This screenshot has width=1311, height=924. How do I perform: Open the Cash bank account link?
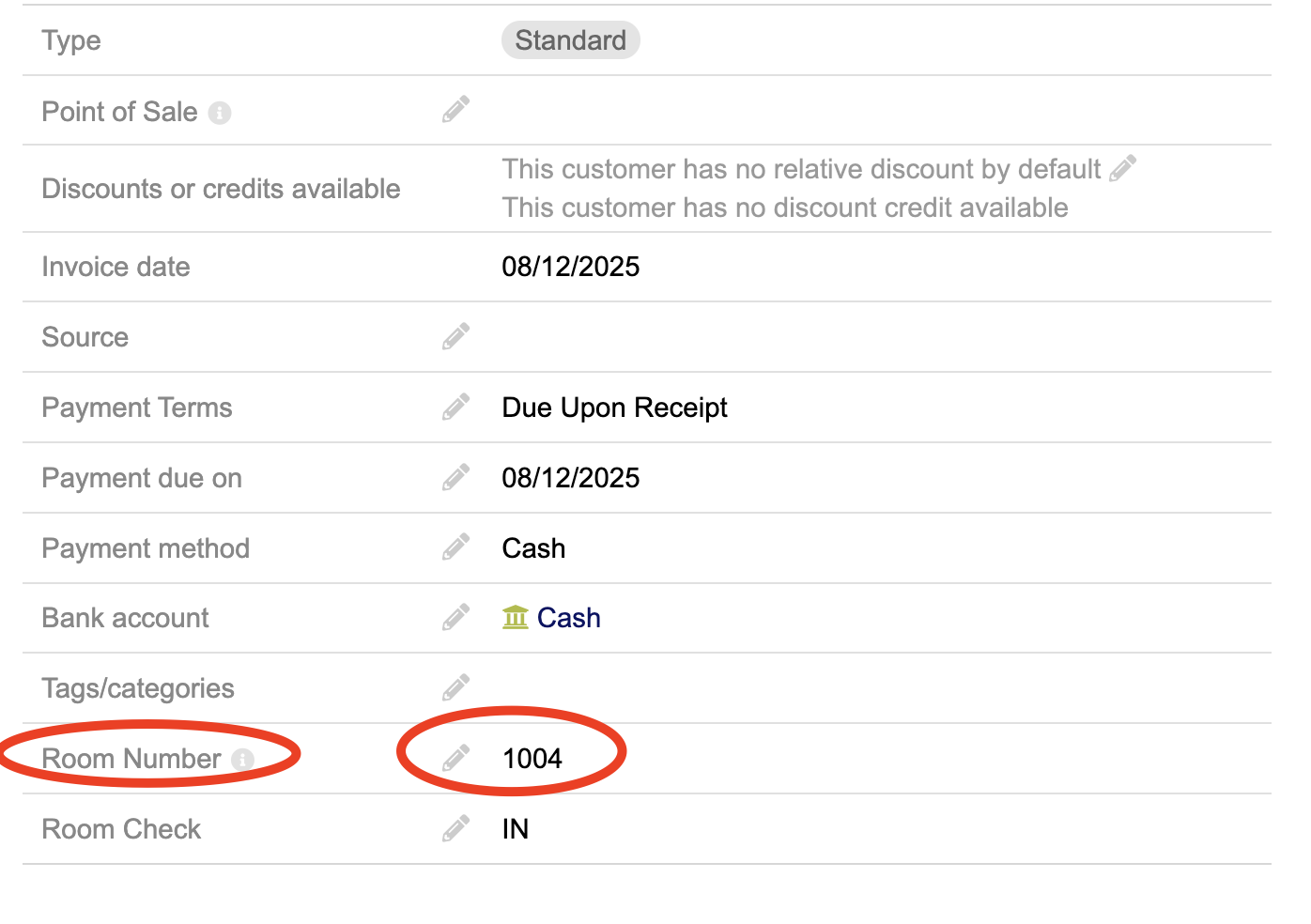click(569, 618)
